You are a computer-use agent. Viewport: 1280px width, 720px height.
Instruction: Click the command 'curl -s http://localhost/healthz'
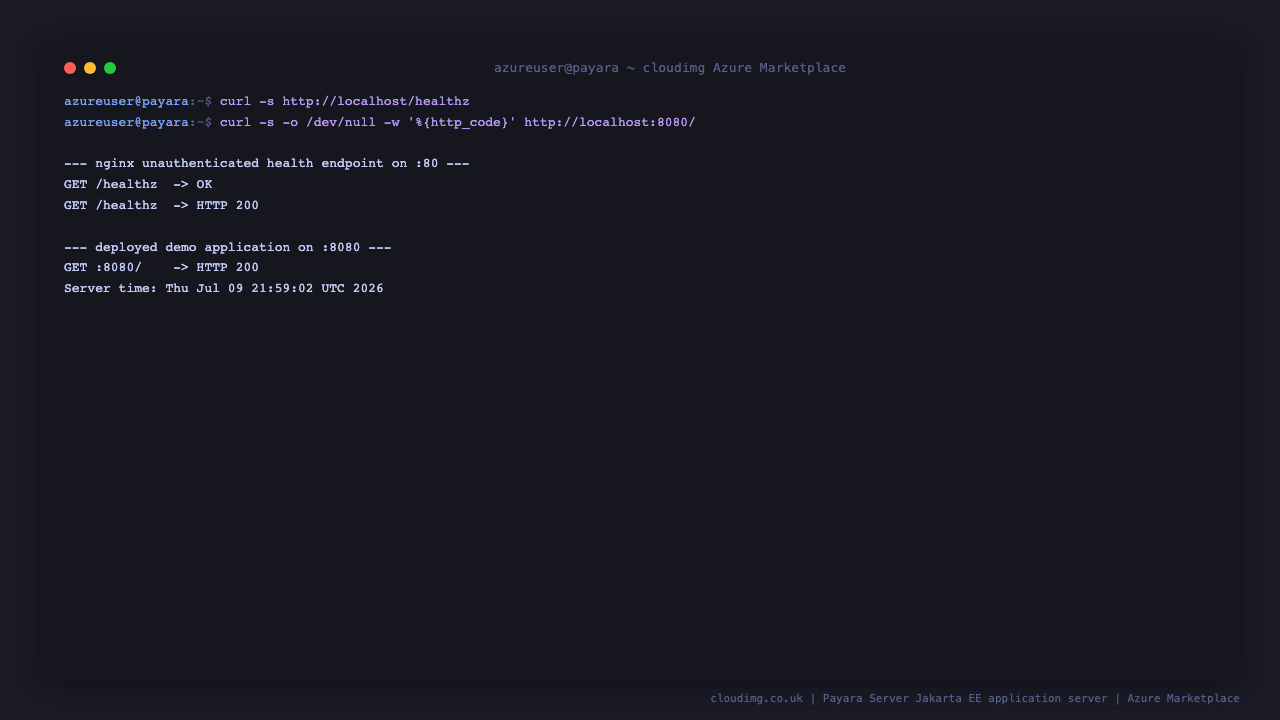click(x=345, y=102)
